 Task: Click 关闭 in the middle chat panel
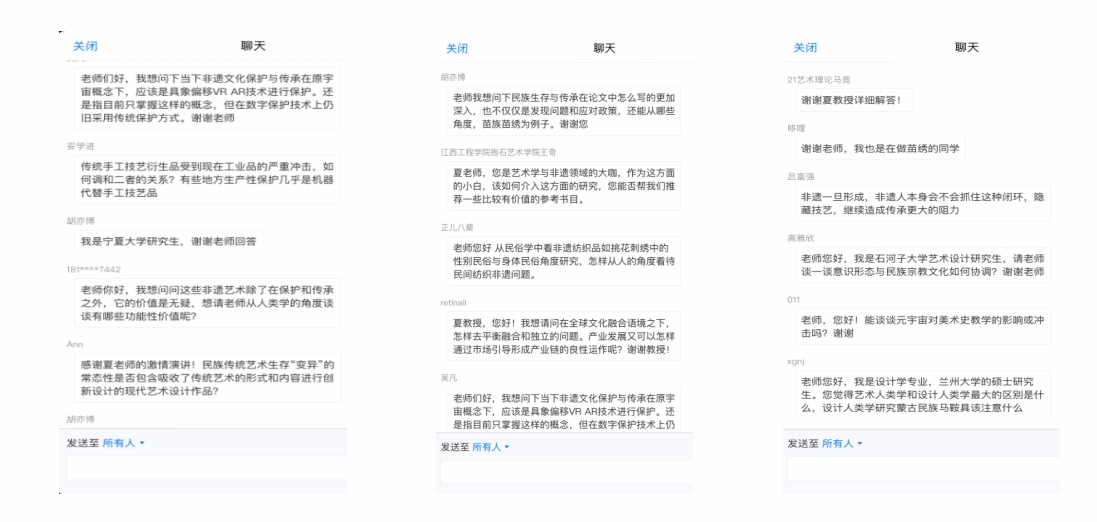point(457,48)
